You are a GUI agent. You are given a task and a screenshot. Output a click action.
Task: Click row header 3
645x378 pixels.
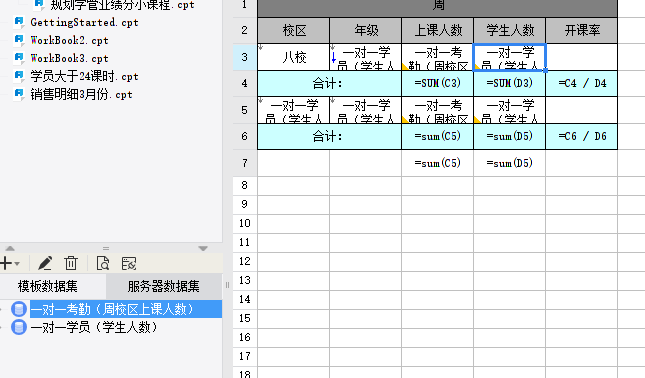tap(245, 57)
